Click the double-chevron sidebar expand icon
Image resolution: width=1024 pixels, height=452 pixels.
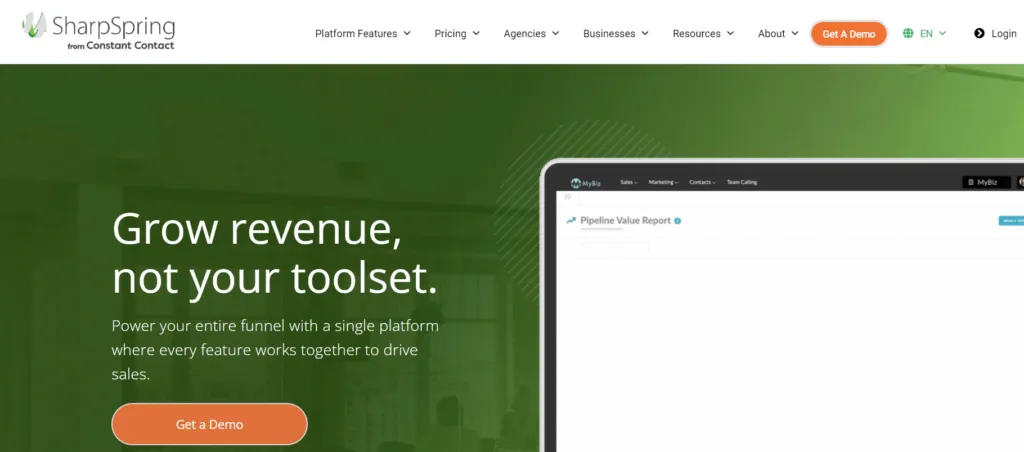[x=568, y=198]
